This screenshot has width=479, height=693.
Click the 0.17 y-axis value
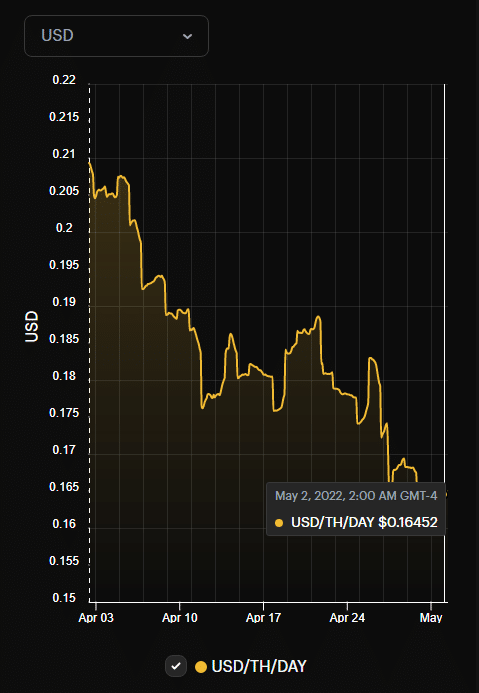coord(64,450)
